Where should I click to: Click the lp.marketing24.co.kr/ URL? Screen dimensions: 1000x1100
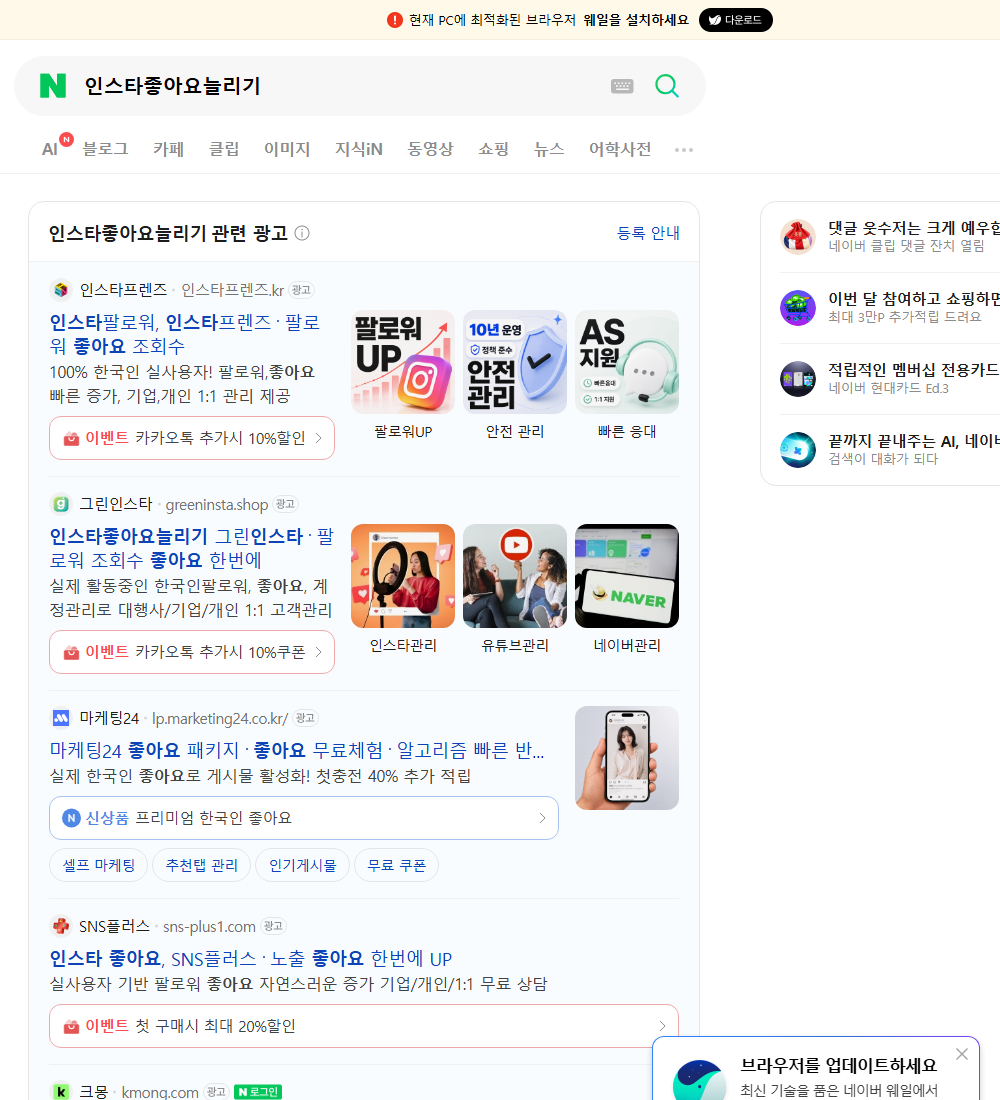[x=220, y=718]
